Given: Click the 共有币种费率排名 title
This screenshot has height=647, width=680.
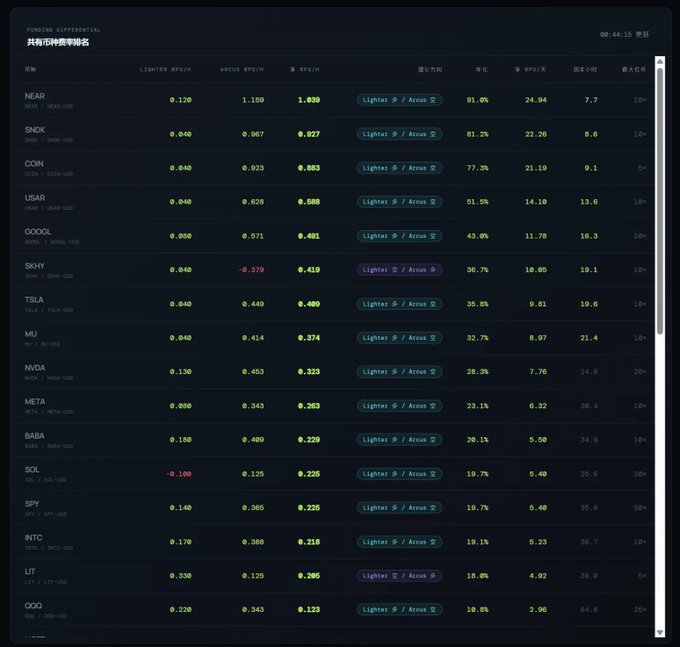Looking at the screenshot, I should (x=58, y=42).
